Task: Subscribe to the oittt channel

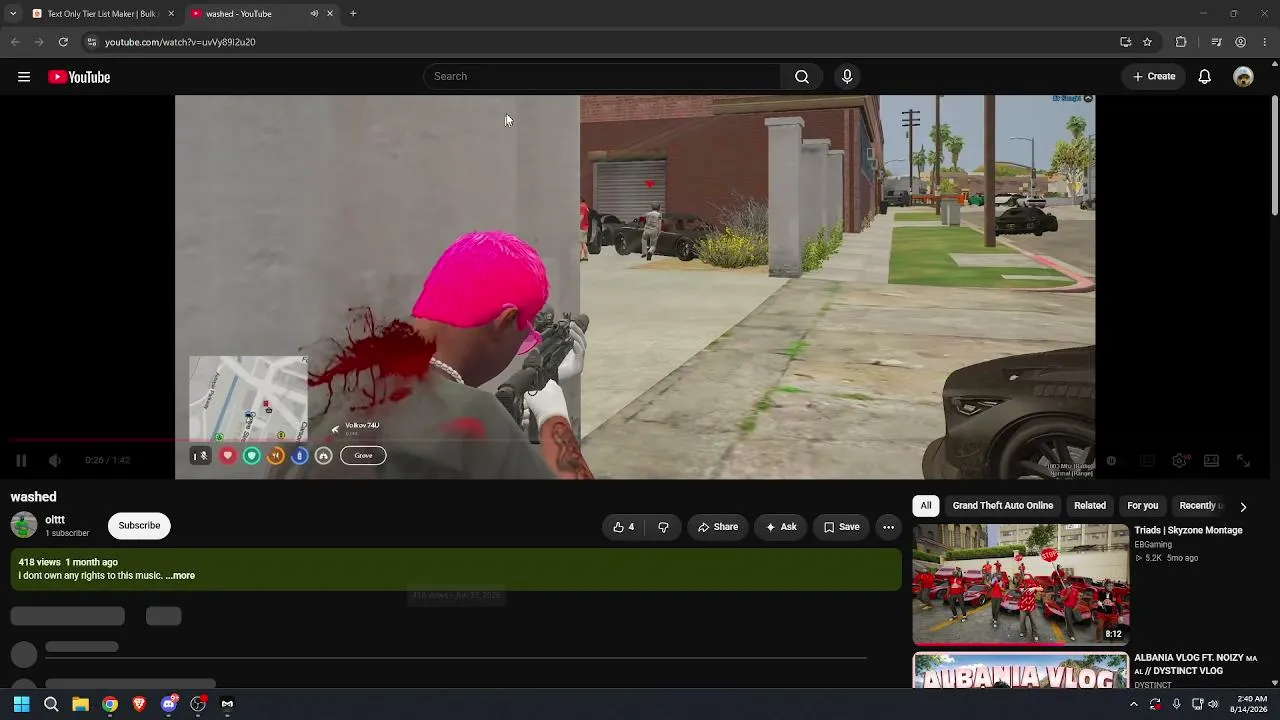Action: tap(139, 526)
